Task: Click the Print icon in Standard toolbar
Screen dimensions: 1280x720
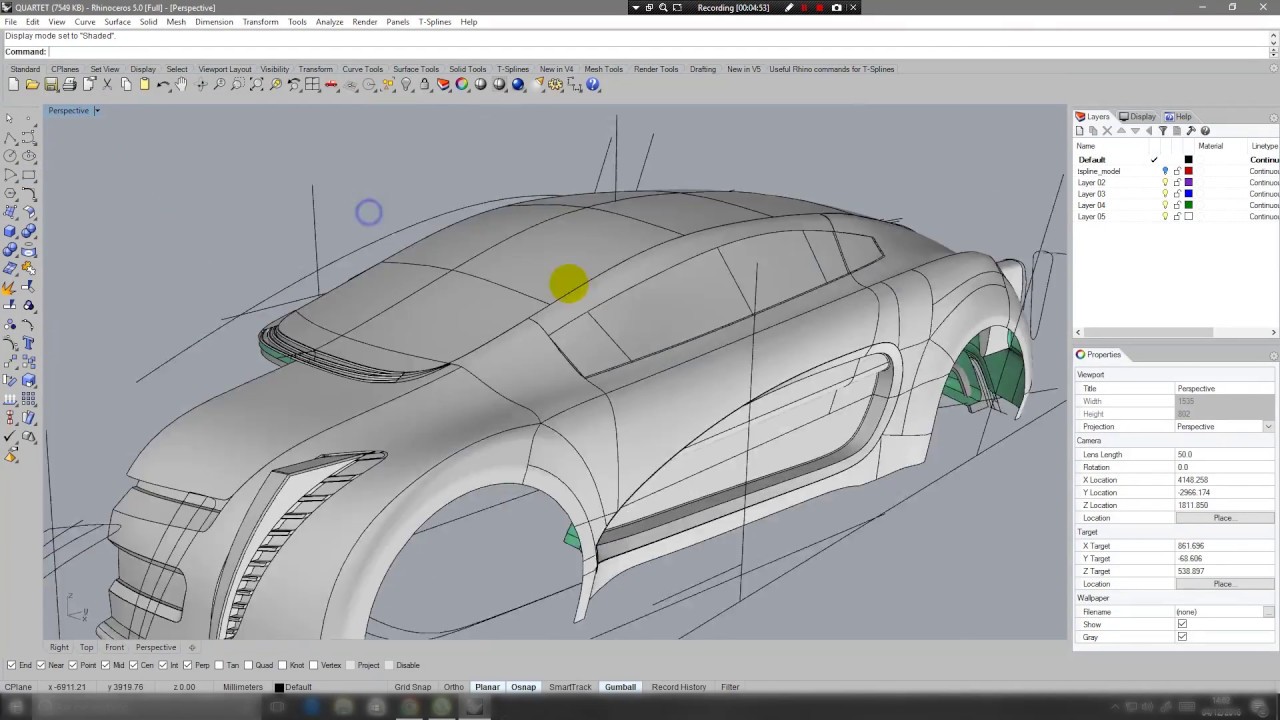Action: pyautogui.click(x=70, y=85)
